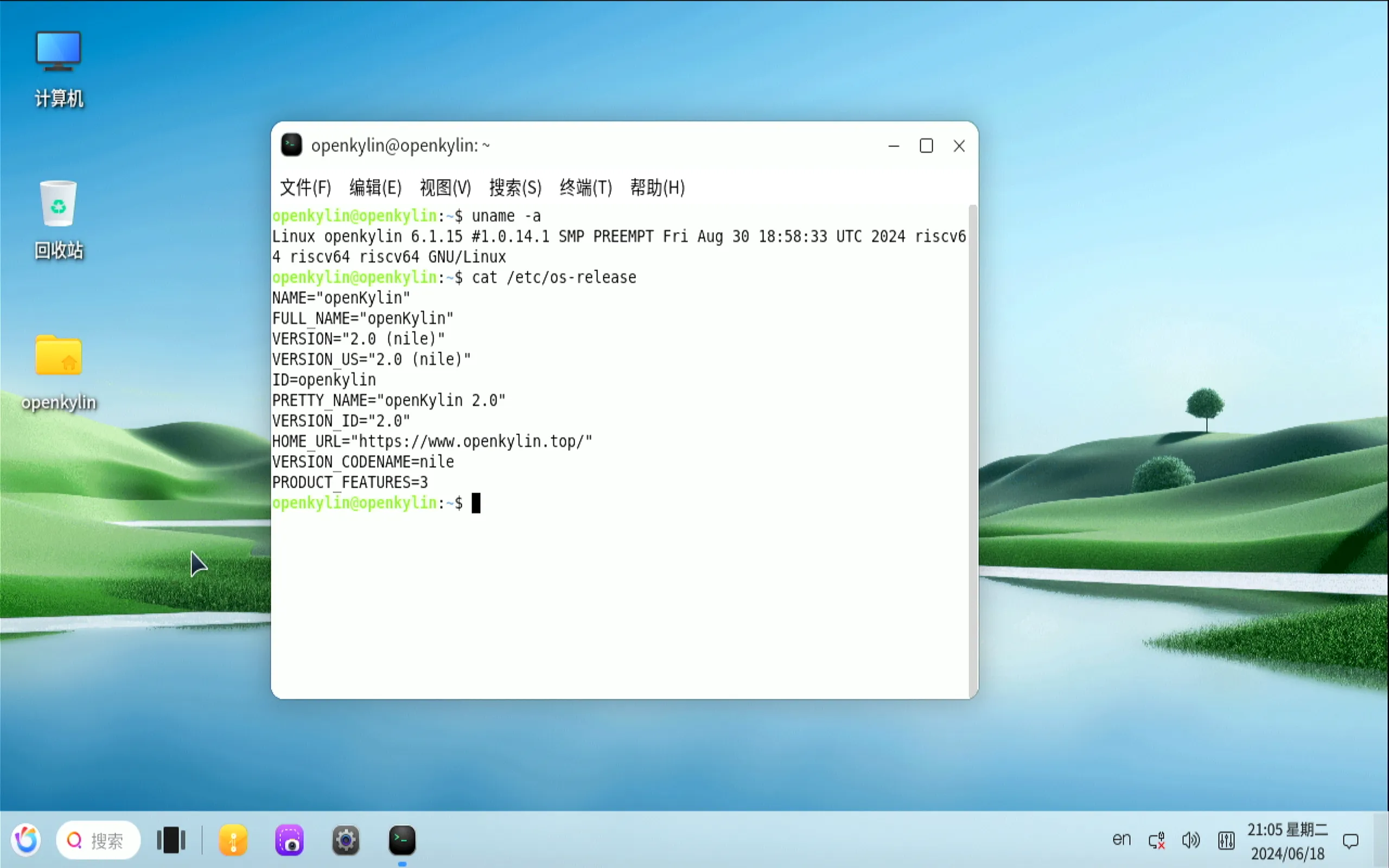
Task: Launch the purple screenshot tool in taskbar
Action: point(289,840)
